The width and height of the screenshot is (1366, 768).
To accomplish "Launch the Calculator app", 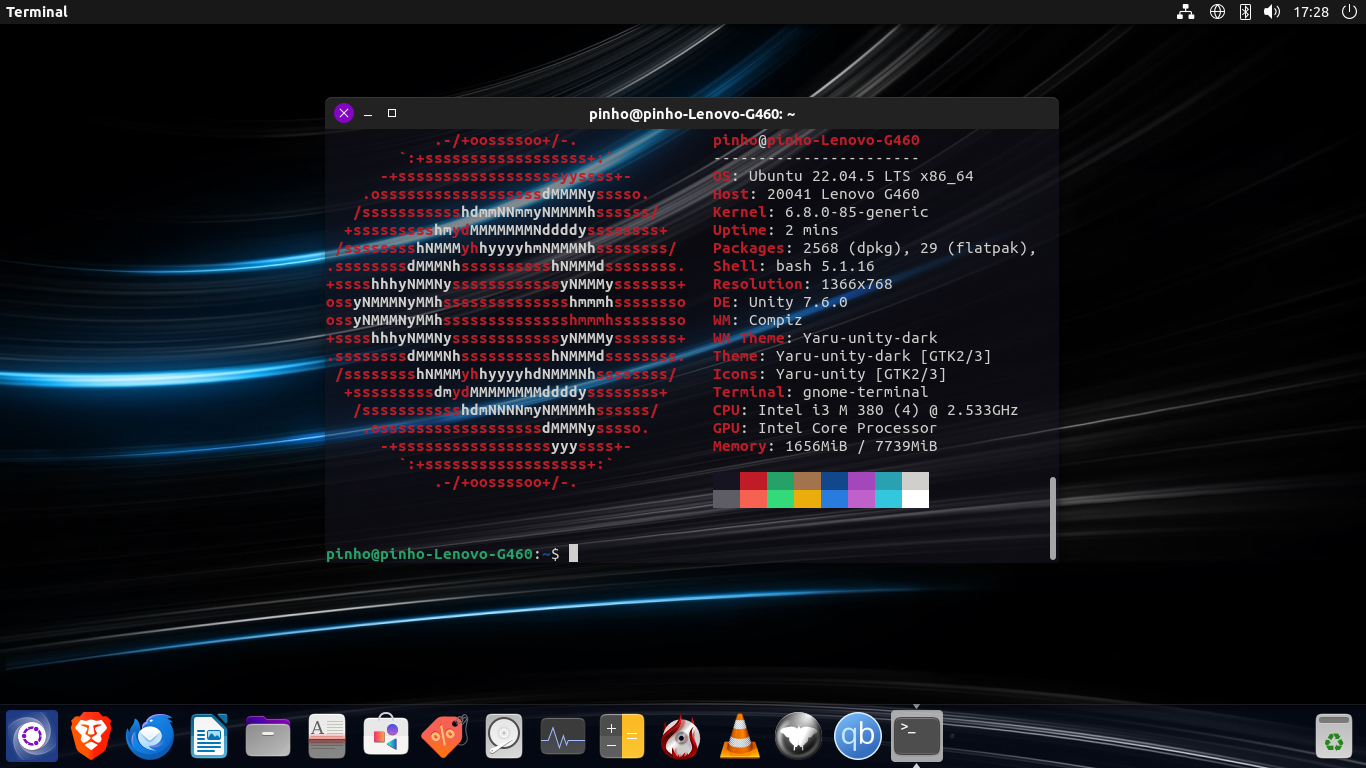I will click(622, 737).
